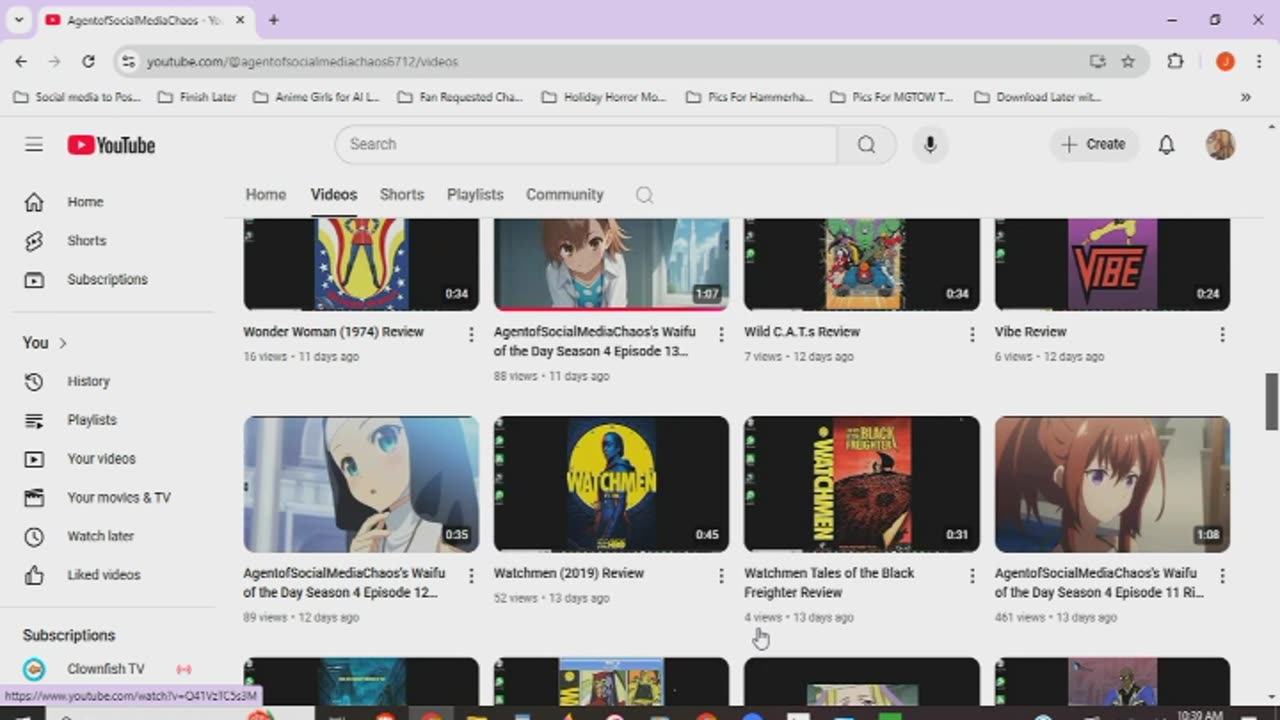Open Wild C.A.T.s Review title
This screenshot has height=720, width=1280.
802,332
